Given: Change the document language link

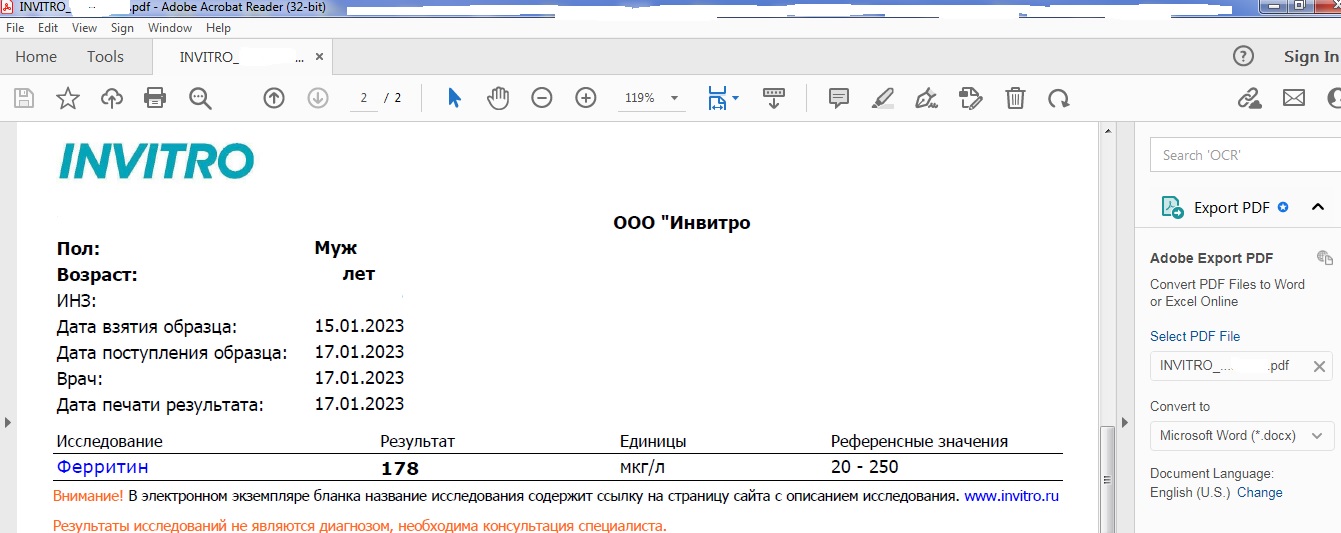Looking at the screenshot, I should [1259, 492].
